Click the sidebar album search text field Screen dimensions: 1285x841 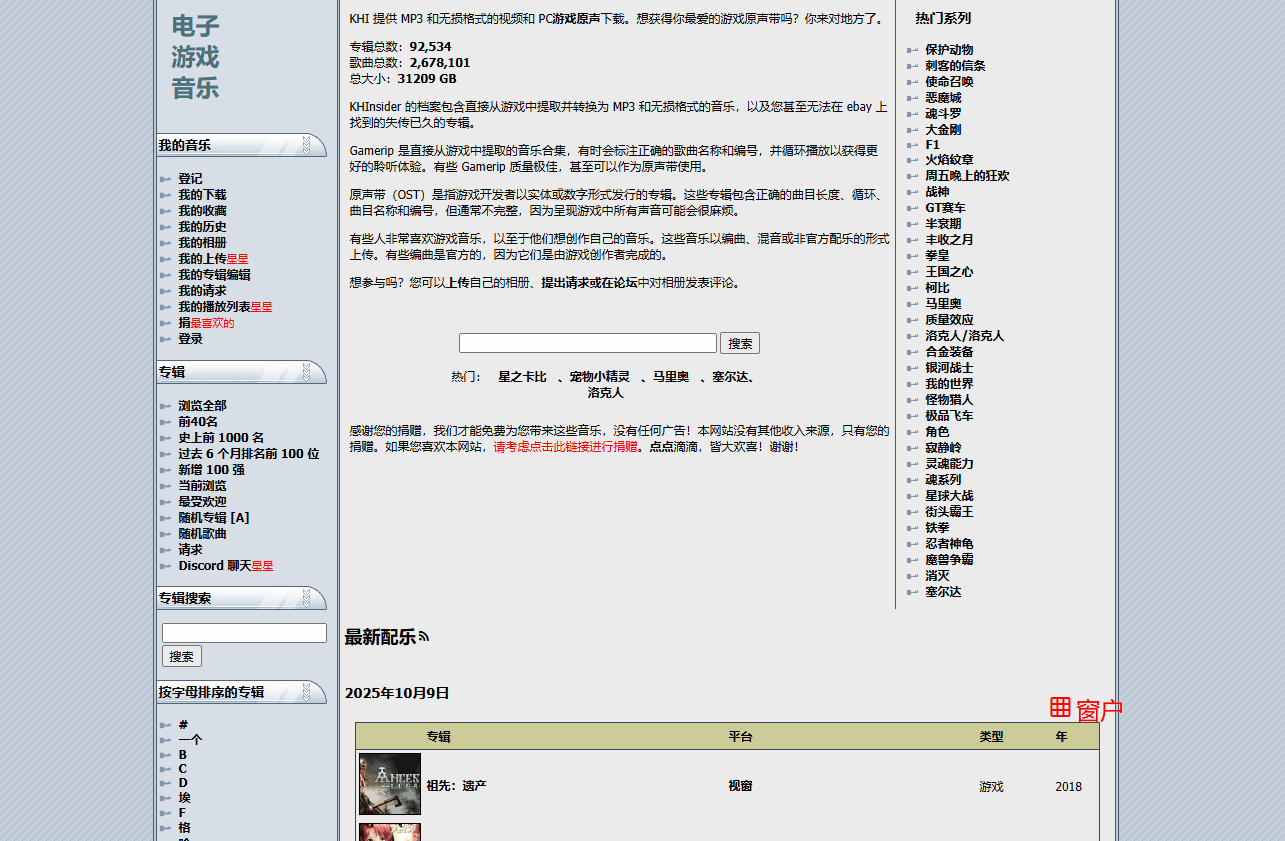pos(244,633)
